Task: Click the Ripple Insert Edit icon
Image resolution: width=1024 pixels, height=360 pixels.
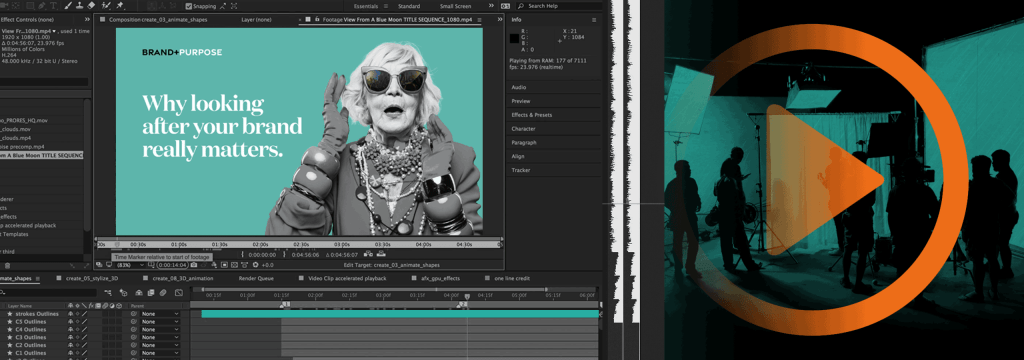Action: [368, 253]
